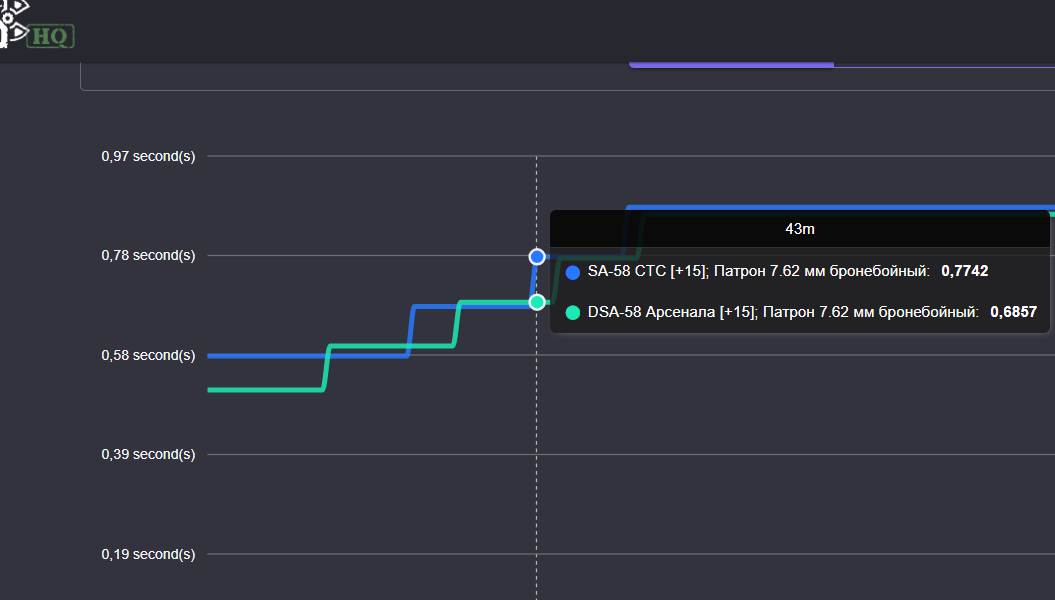The width and height of the screenshot is (1055, 600).
Task: Click the 0,78 second(s) axis label
Action: (x=148, y=256)
